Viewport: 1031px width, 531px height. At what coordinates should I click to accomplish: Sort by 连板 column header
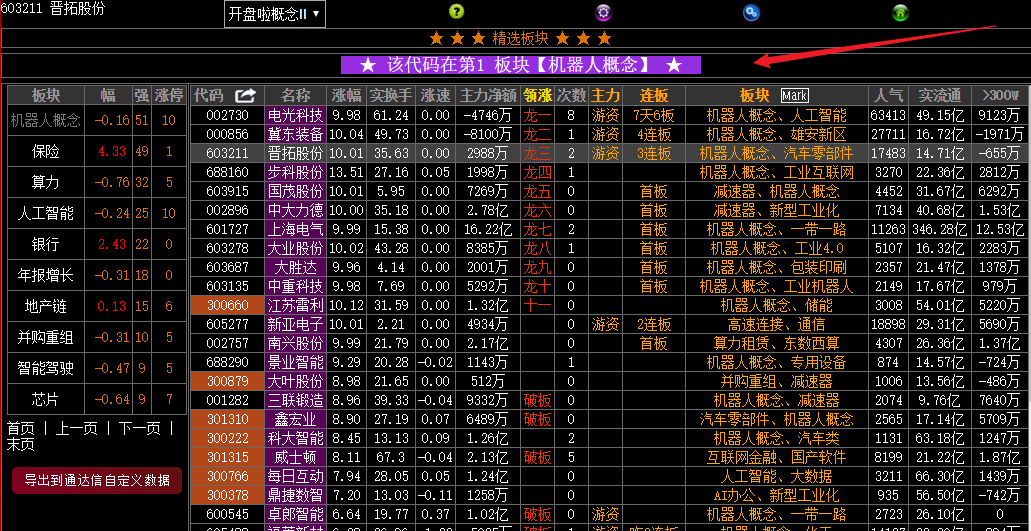click(x=654, y=95)
